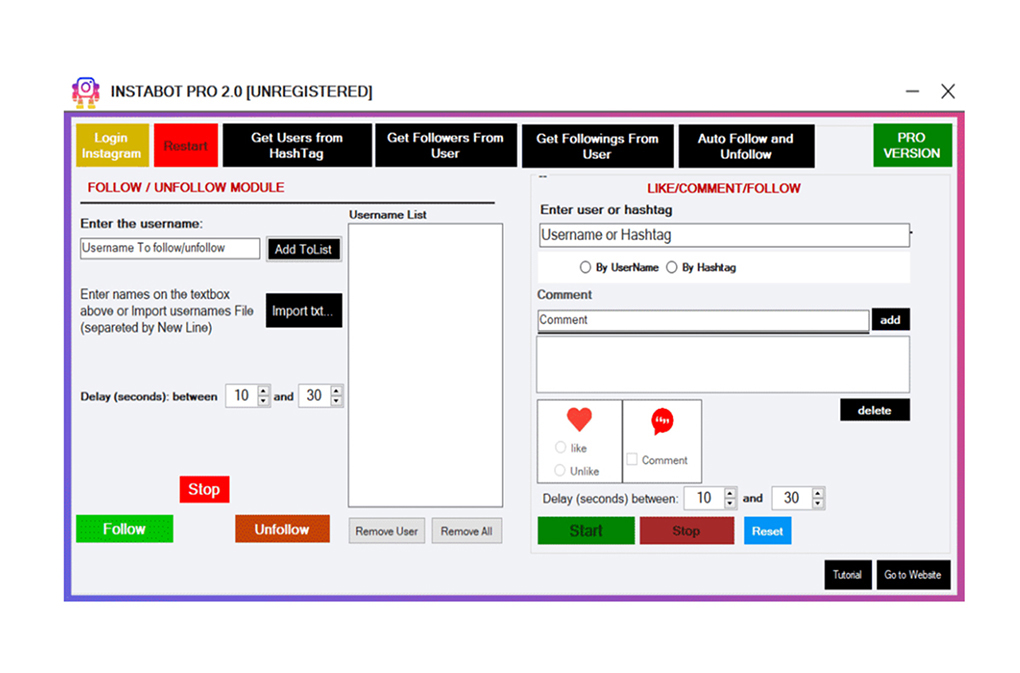
Task: Click the red heart like icon
Action: pyautogui.click(x=579, y=419)
